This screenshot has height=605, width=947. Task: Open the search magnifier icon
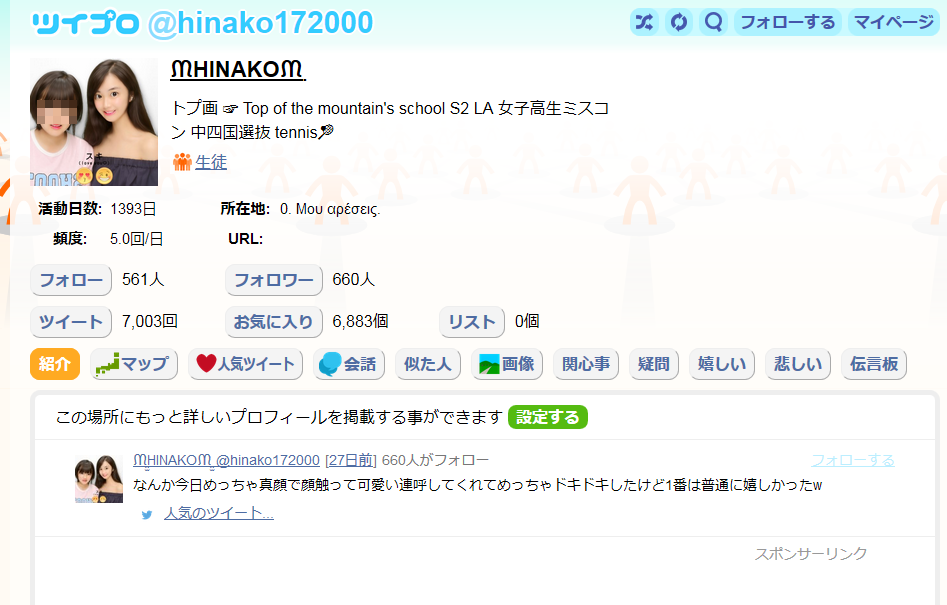tap(713, 22)
